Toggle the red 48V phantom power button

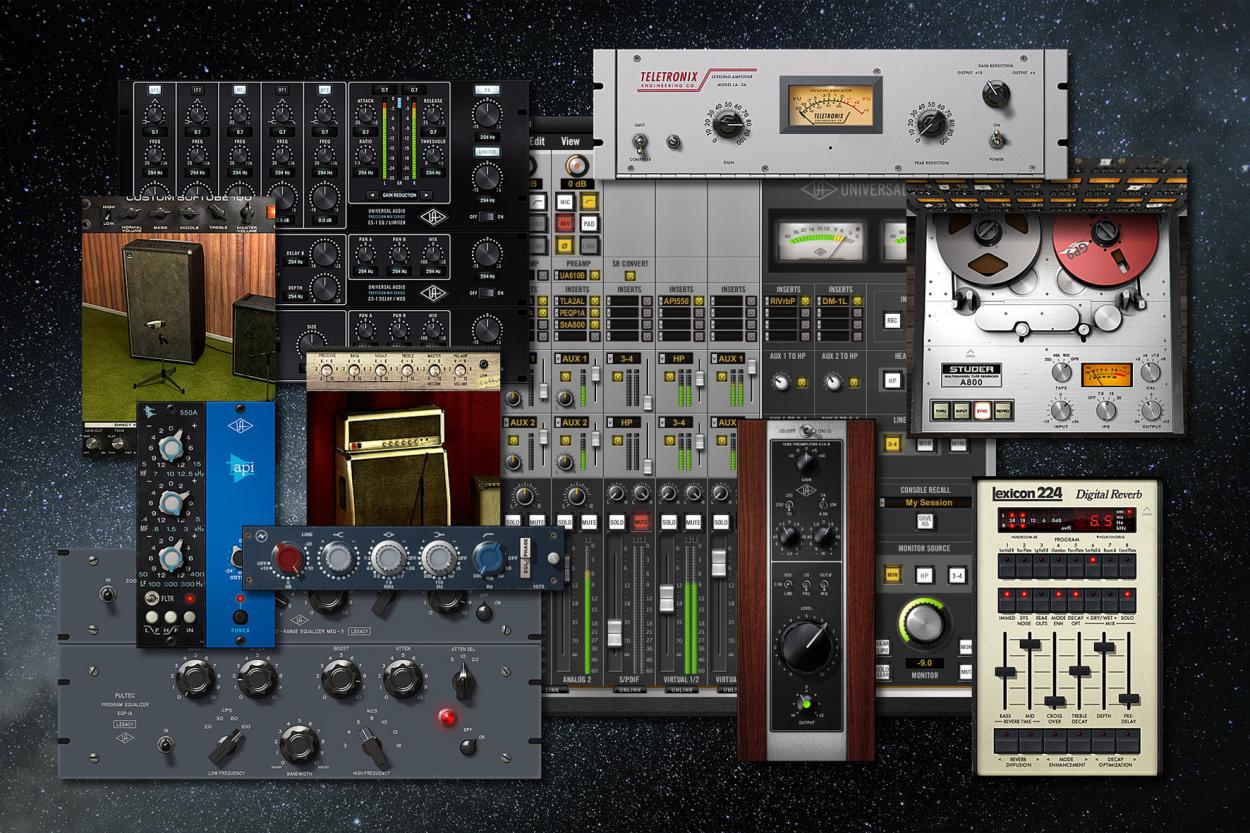(563, 222)
